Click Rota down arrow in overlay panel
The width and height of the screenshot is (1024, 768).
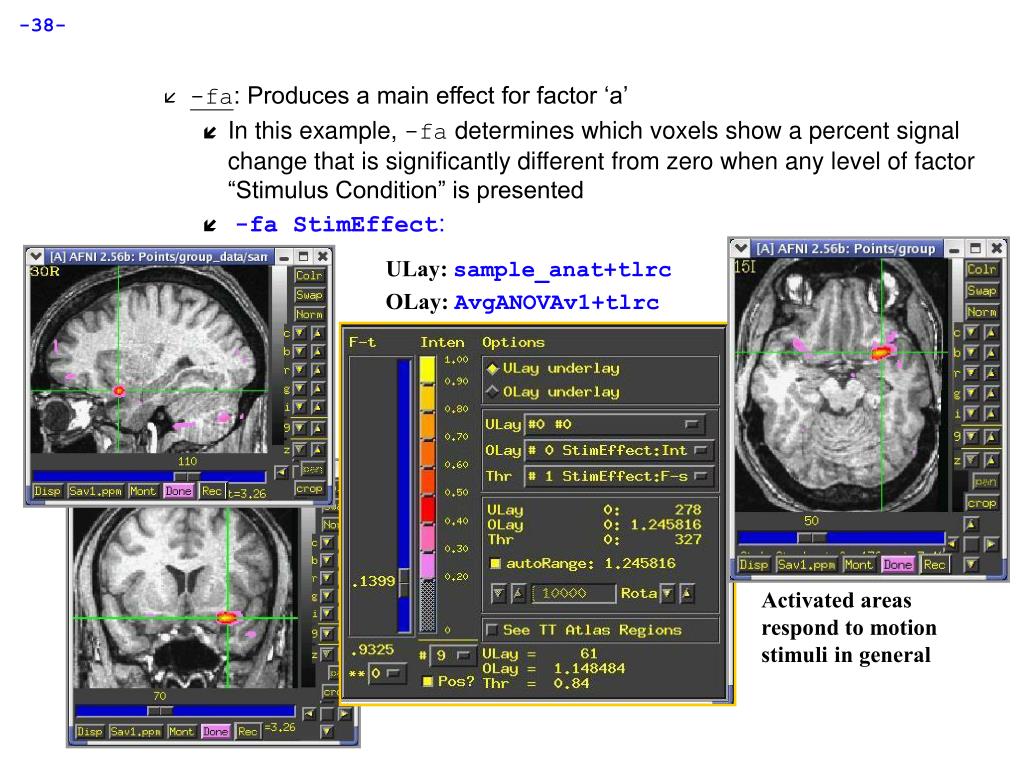pos(667,594)
